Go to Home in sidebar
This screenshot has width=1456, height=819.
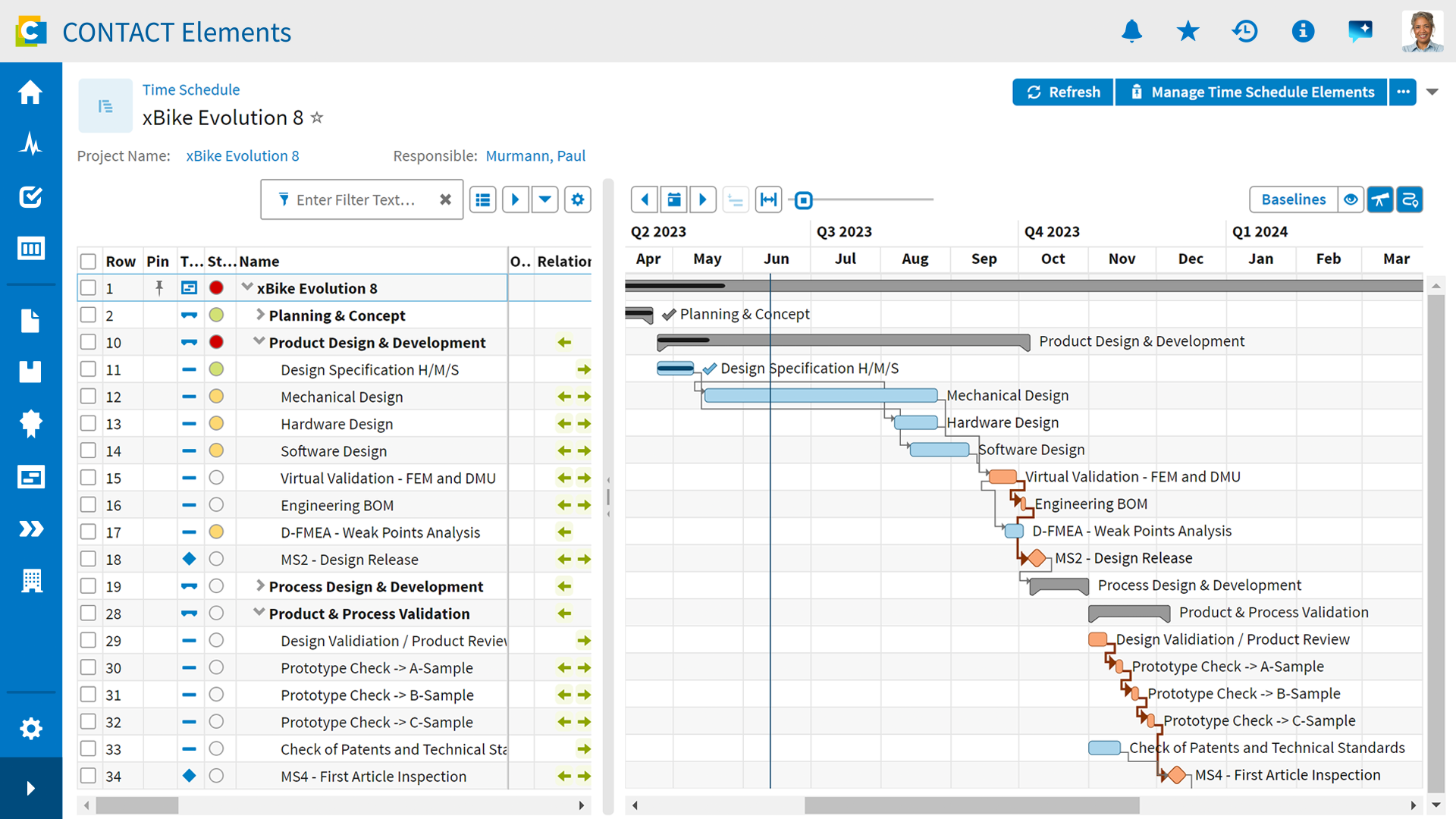pyautogui.click(x=30, y=92)
